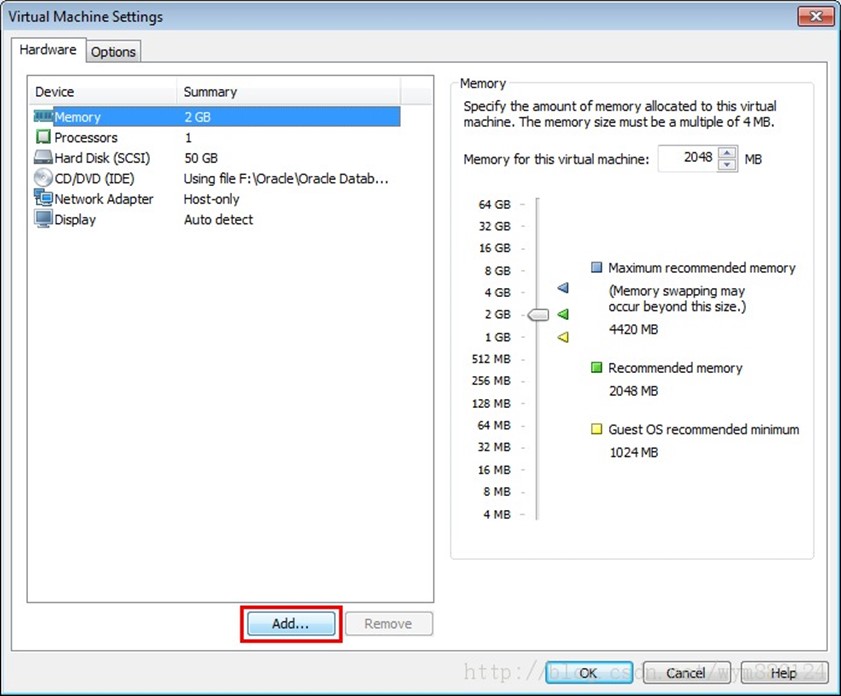Open Help for this dialog
This screenshot has height=696, width=841.
[x=784, y=673]
